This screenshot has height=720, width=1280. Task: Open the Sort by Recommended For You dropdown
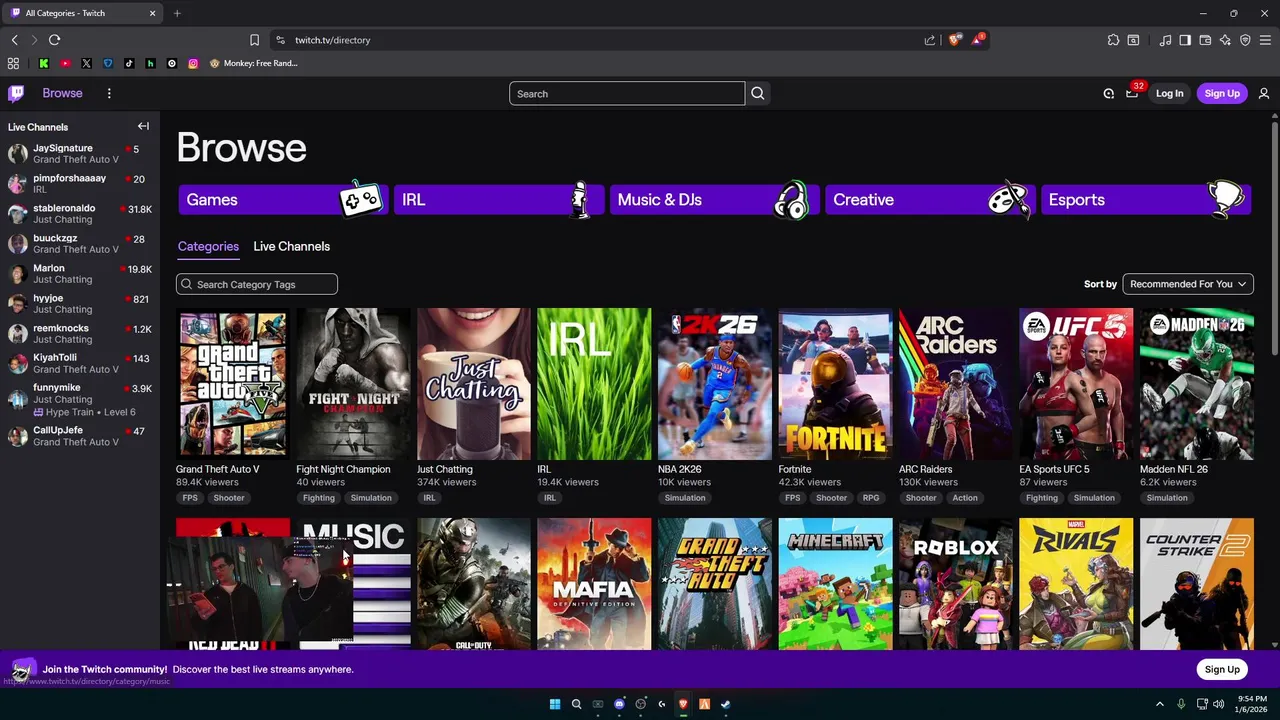1188,284
